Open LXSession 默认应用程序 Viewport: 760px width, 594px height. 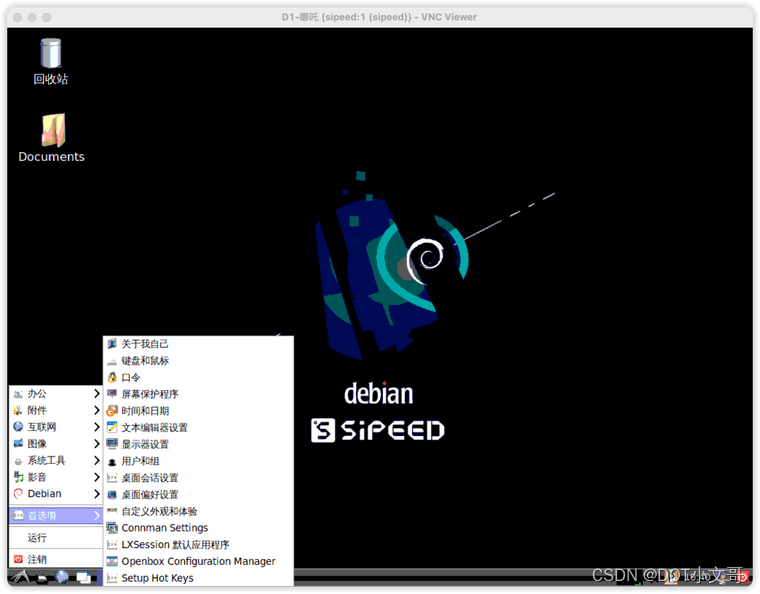coord(198,545)
